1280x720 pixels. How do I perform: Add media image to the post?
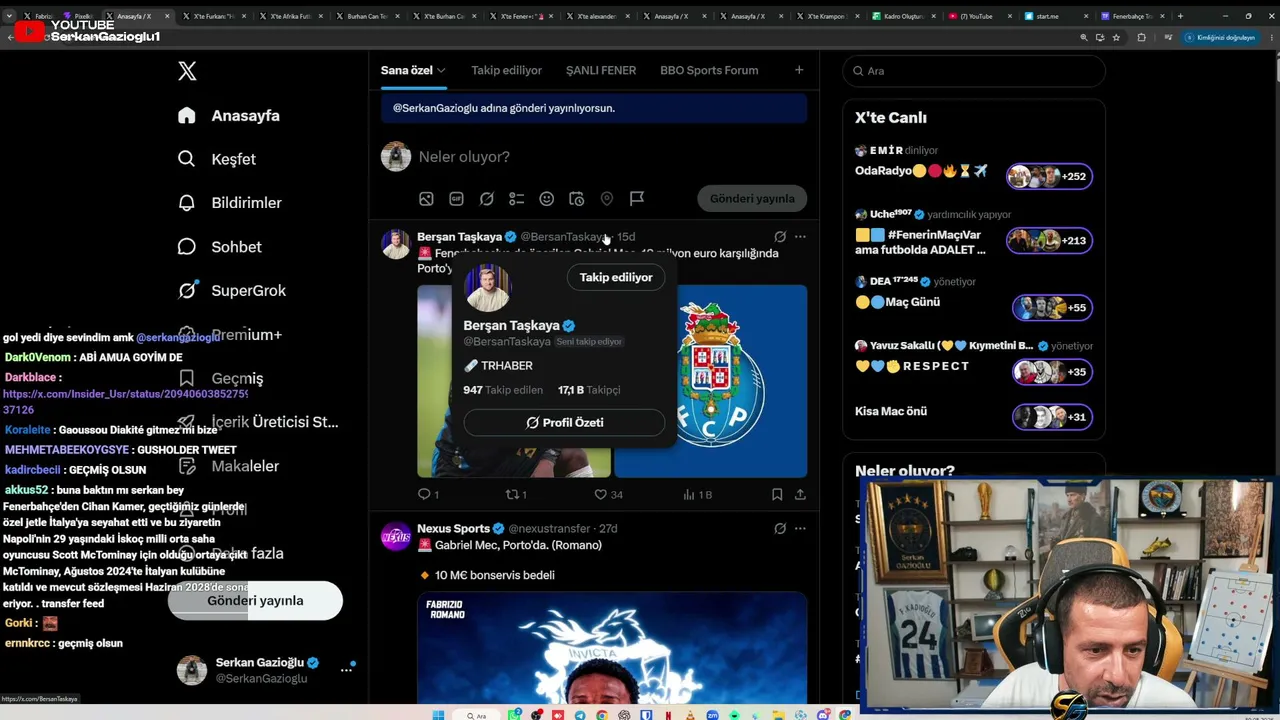click(426, 199)
